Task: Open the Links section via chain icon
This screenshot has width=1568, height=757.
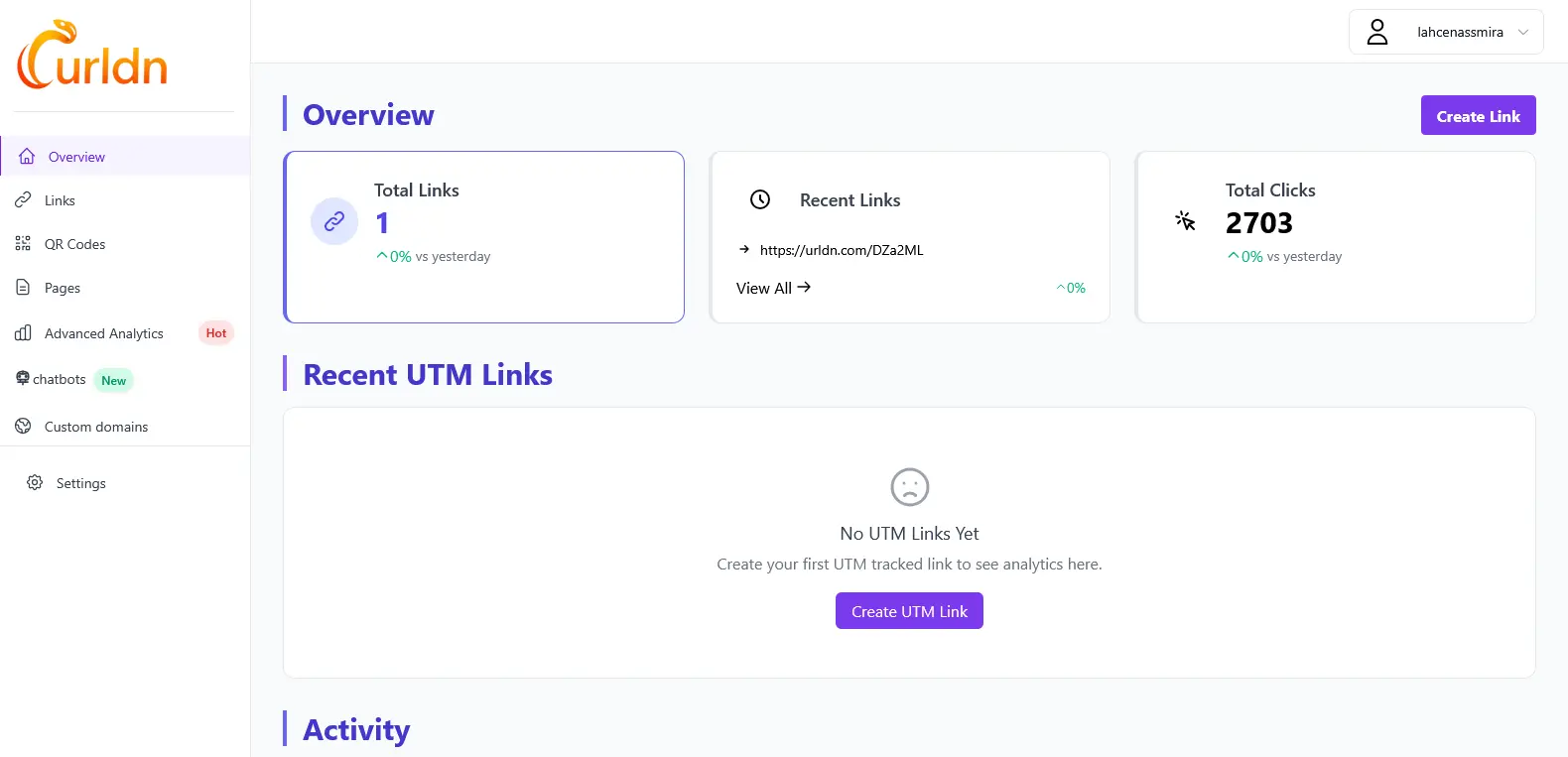Action: (22, 199)
